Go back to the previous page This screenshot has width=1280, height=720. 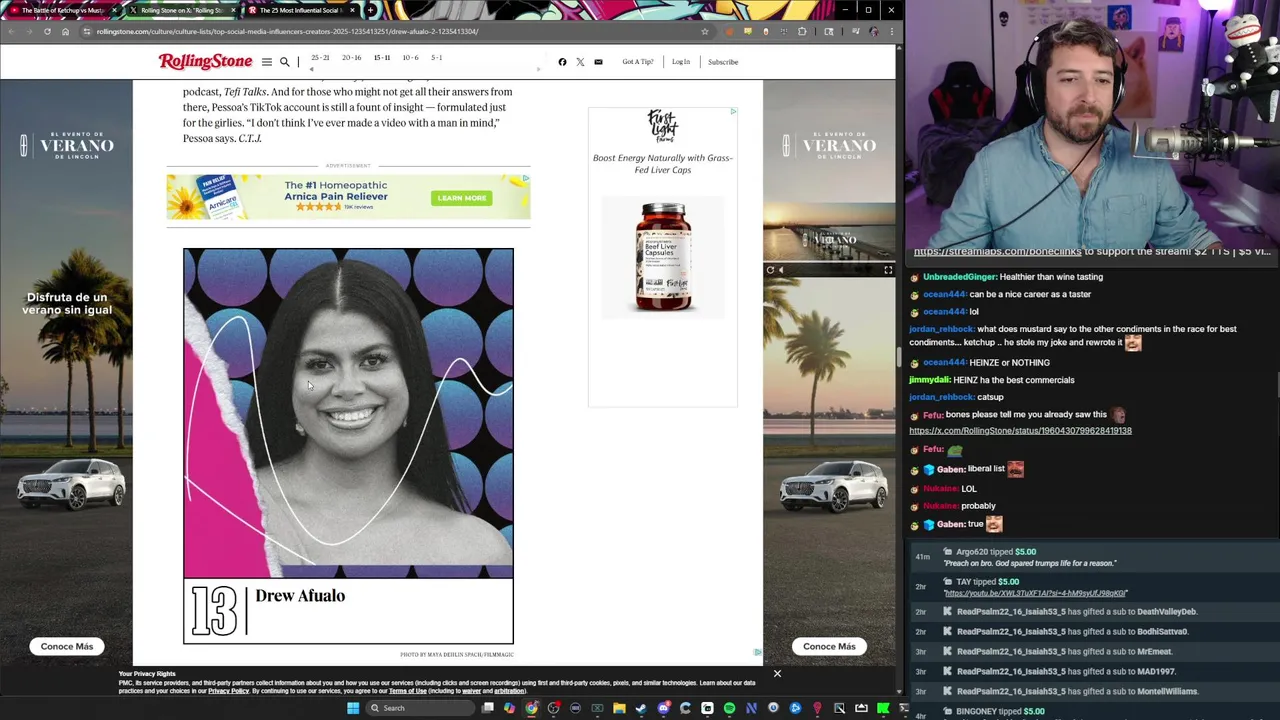coord(11,31)
